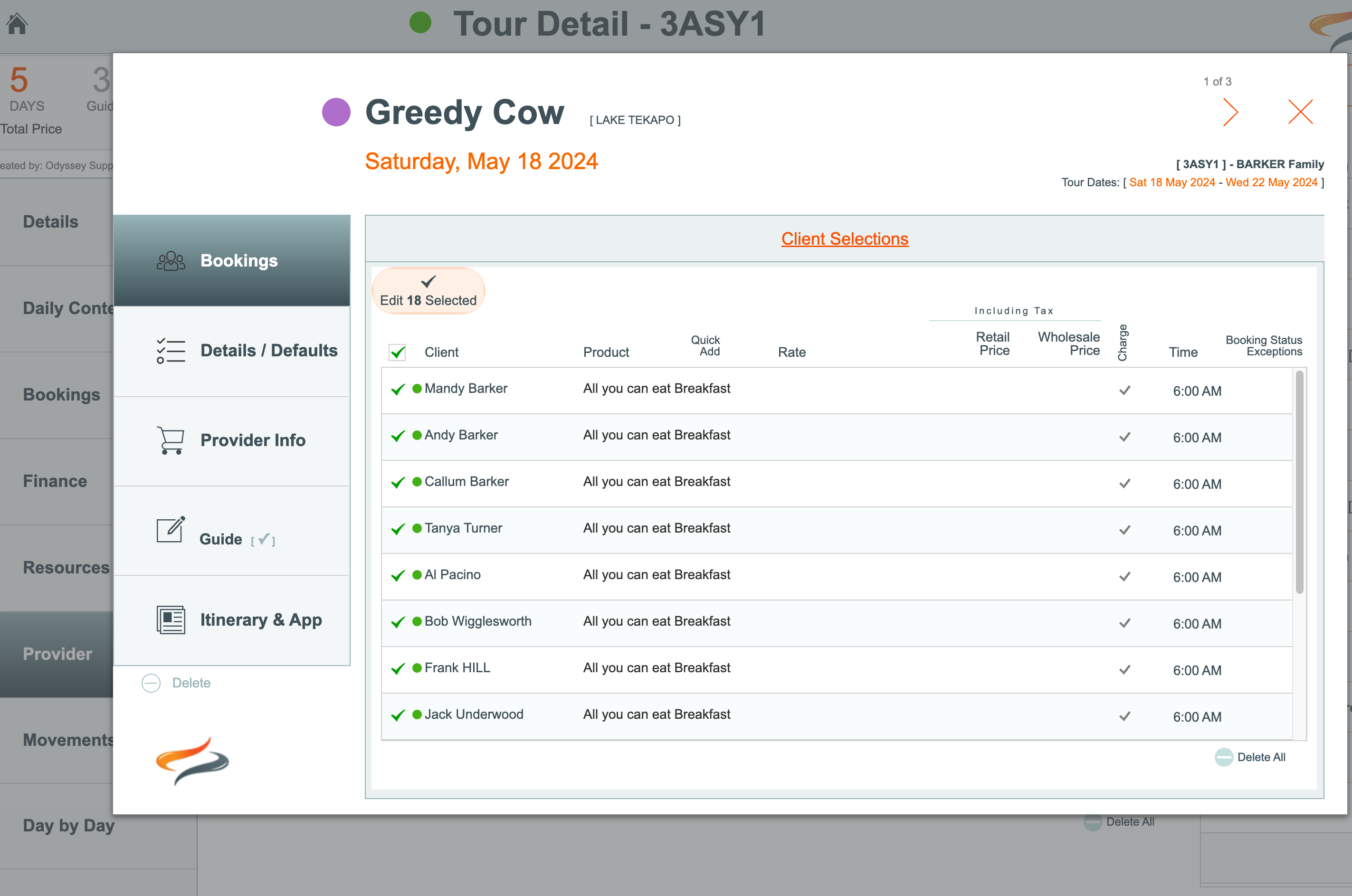The width and height of the screenshot is (1352, 896).
Task: Click the purple Greedy Cow color dot
Action: (x=336, y=112)
